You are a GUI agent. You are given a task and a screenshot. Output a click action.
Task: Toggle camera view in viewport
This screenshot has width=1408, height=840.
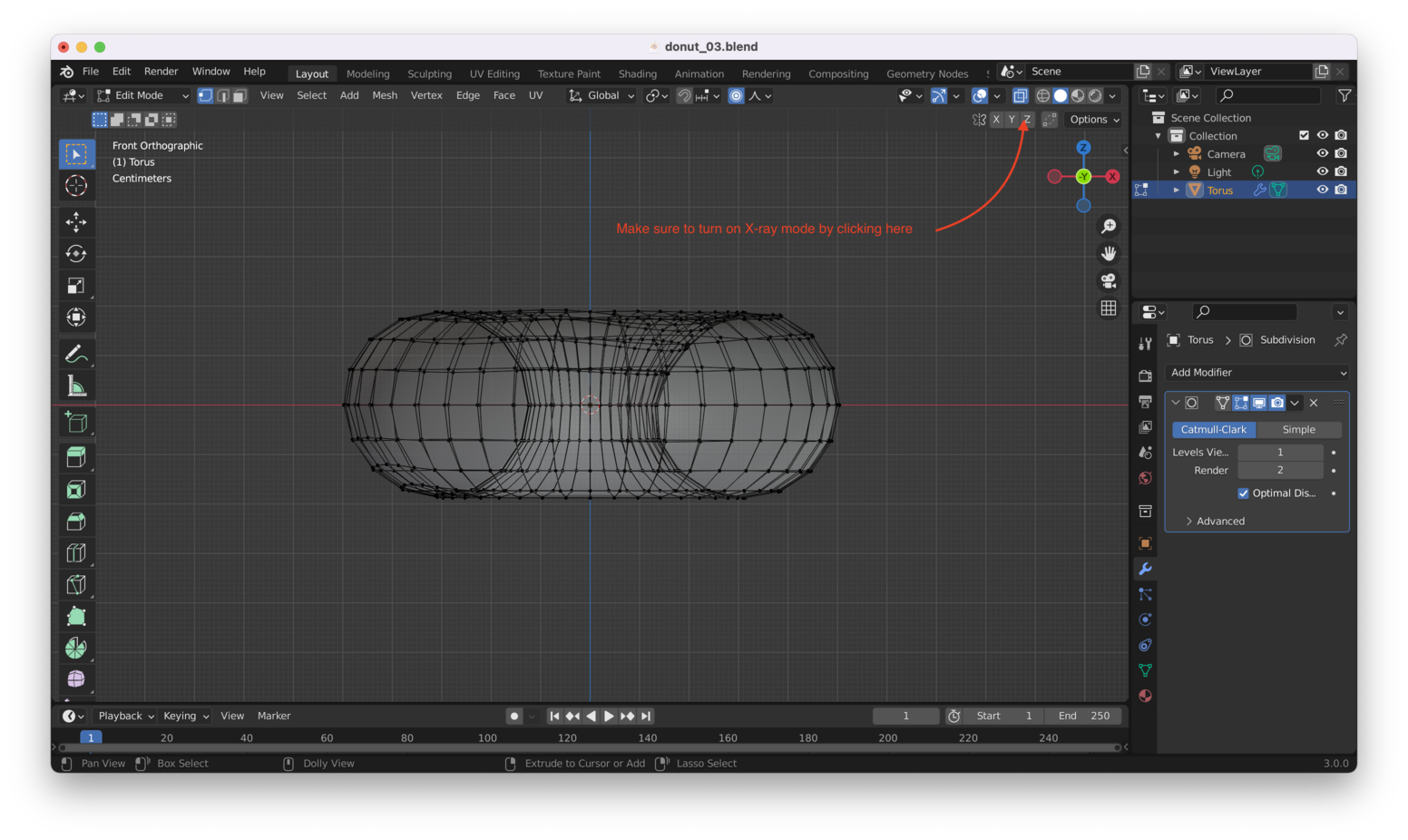coord(1108,281)
